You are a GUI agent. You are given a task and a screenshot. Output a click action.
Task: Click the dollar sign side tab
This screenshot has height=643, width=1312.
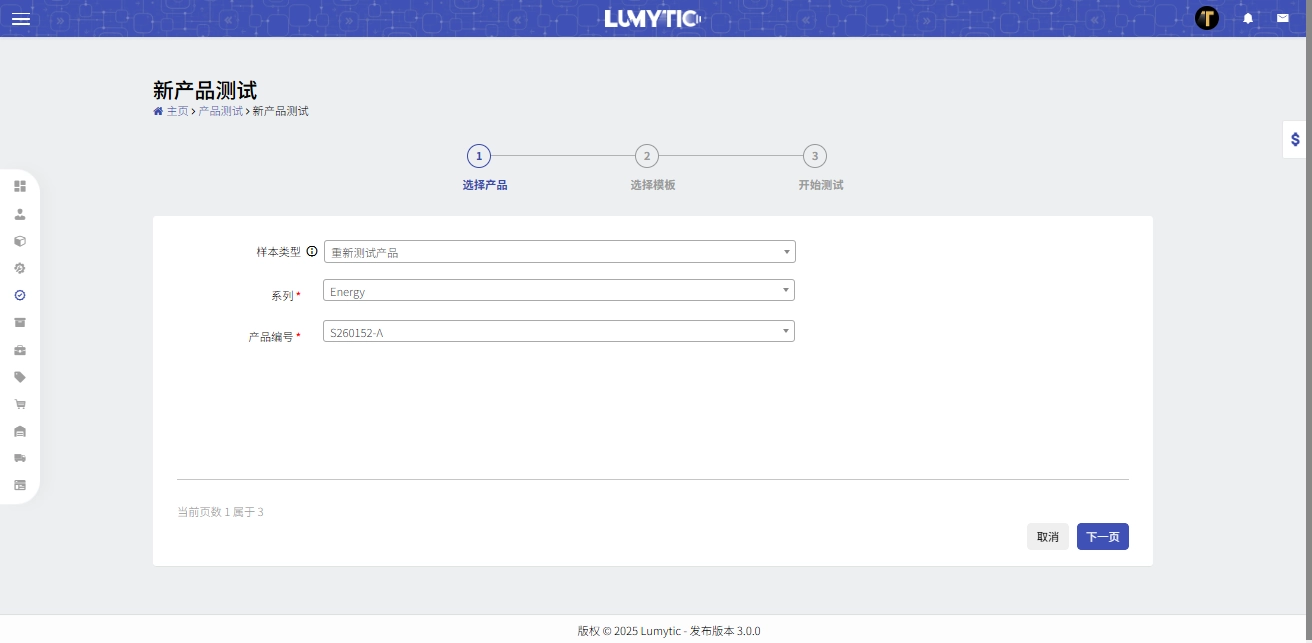pos(1295,140)
